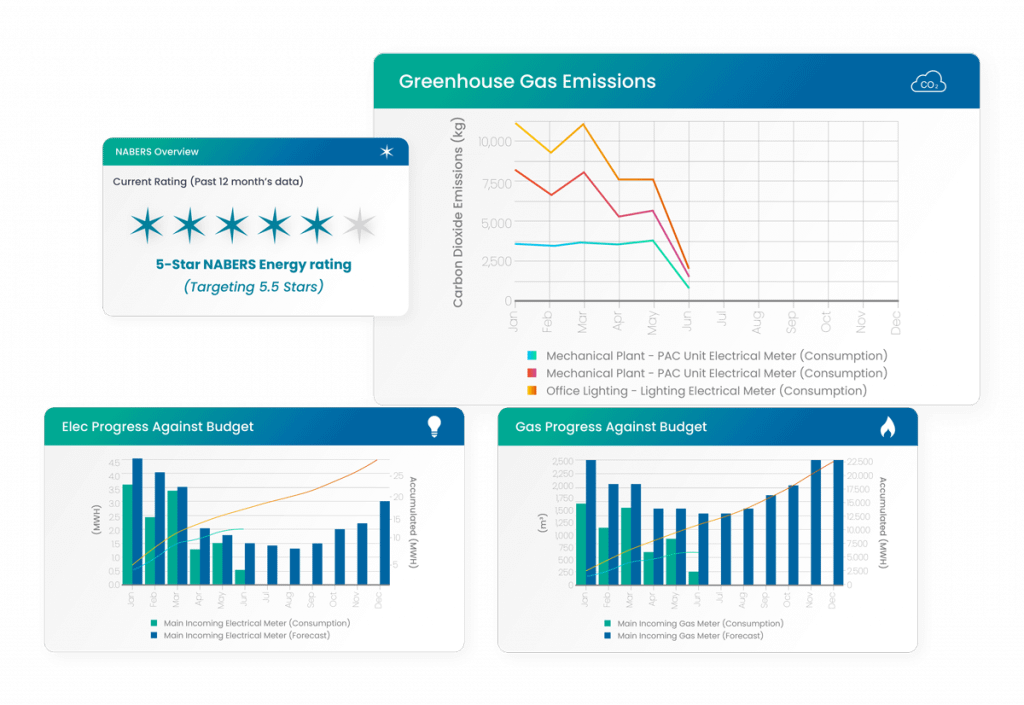Click the 5-Star NABERS Energy rating text
1024x705 pixels.
(x=253, y=264)
